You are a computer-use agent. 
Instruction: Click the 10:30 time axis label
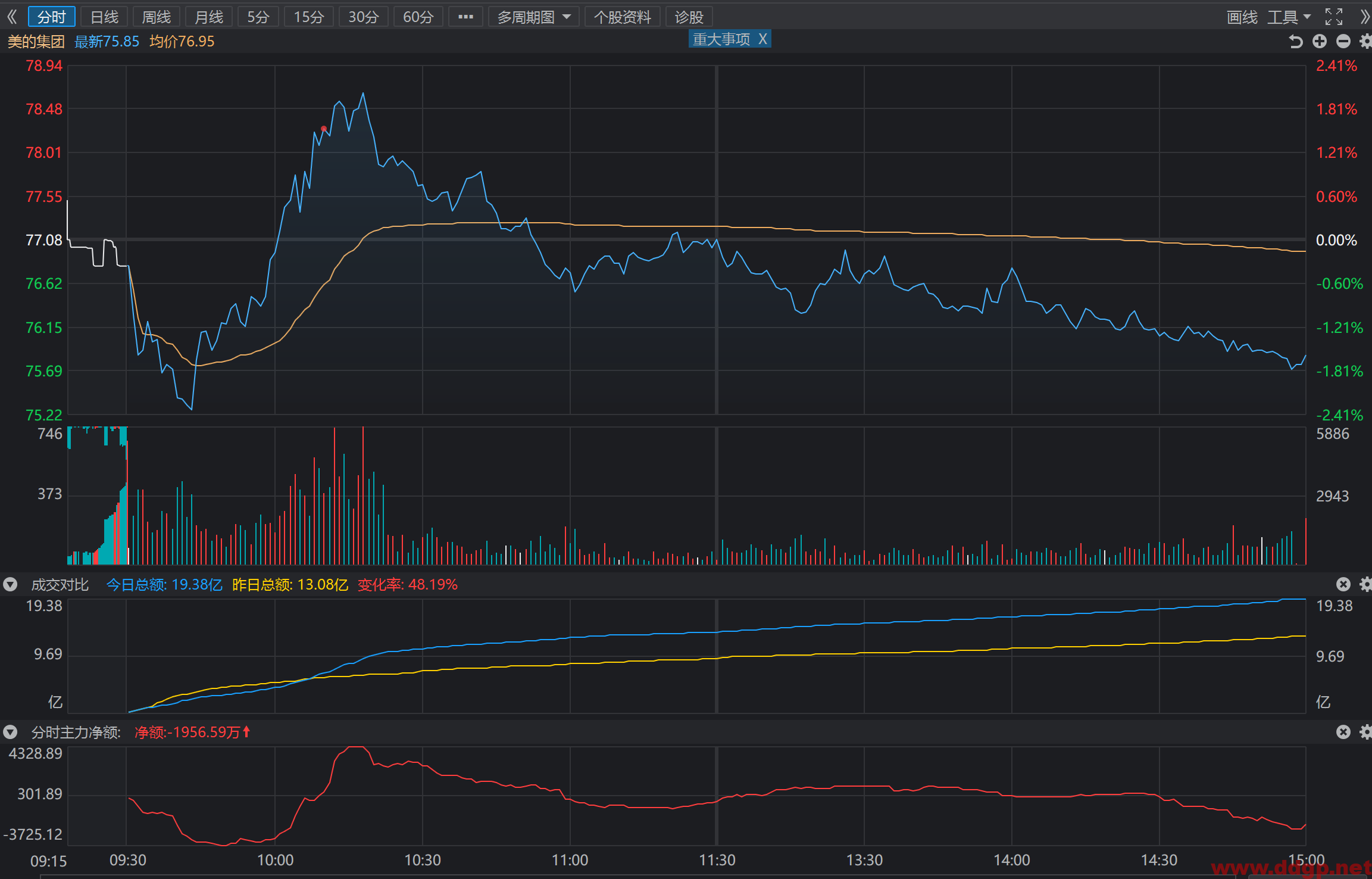(423, 860)
